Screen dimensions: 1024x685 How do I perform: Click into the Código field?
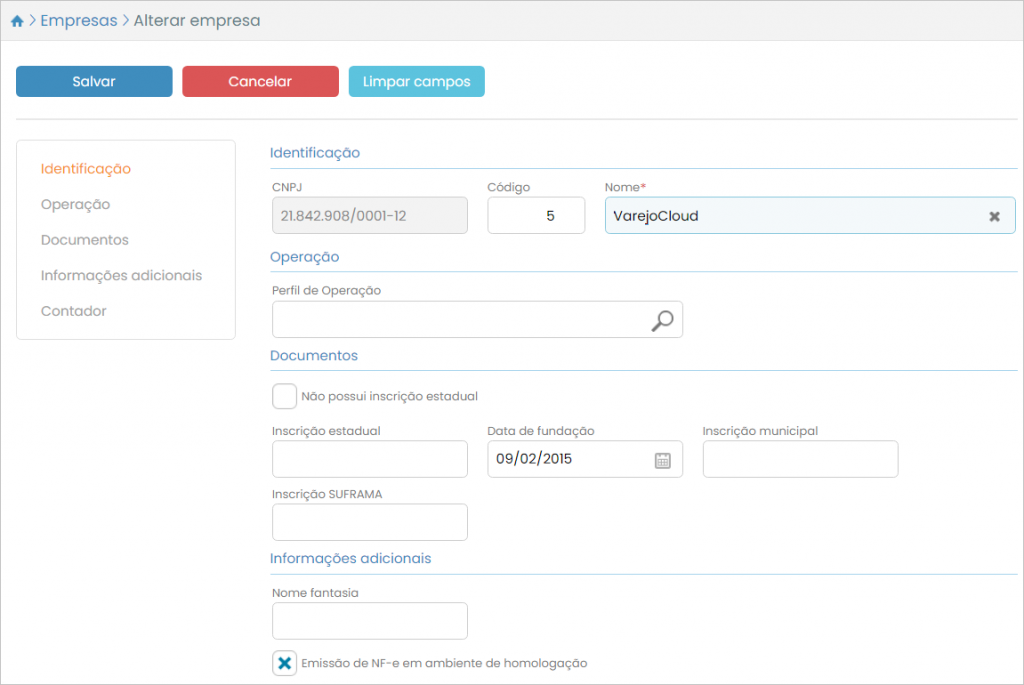[536, 216]
